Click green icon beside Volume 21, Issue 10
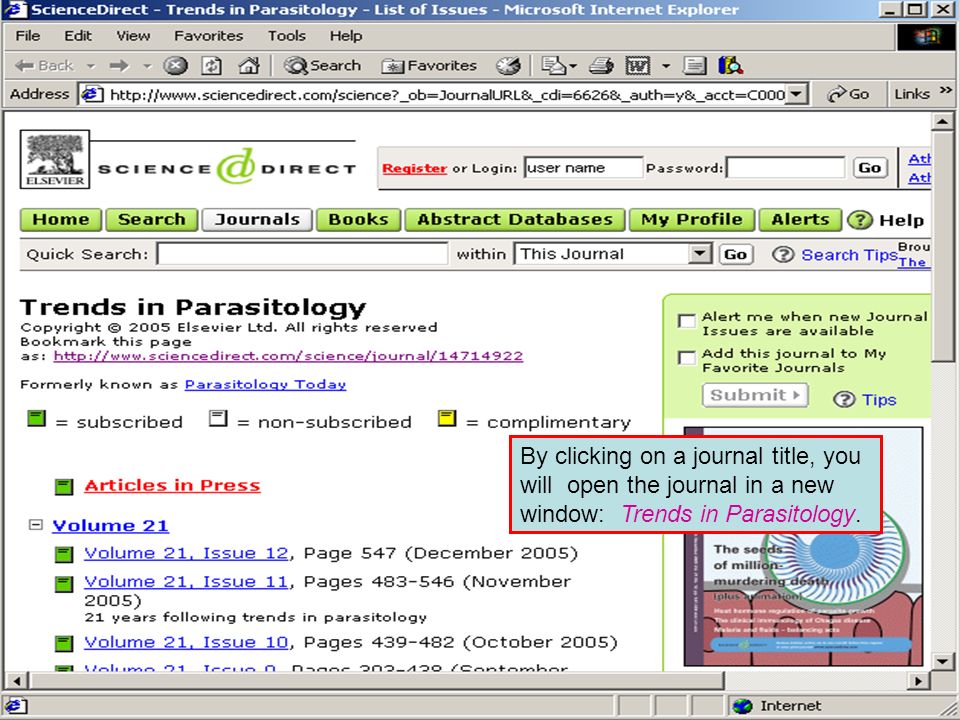 point(64,643)
